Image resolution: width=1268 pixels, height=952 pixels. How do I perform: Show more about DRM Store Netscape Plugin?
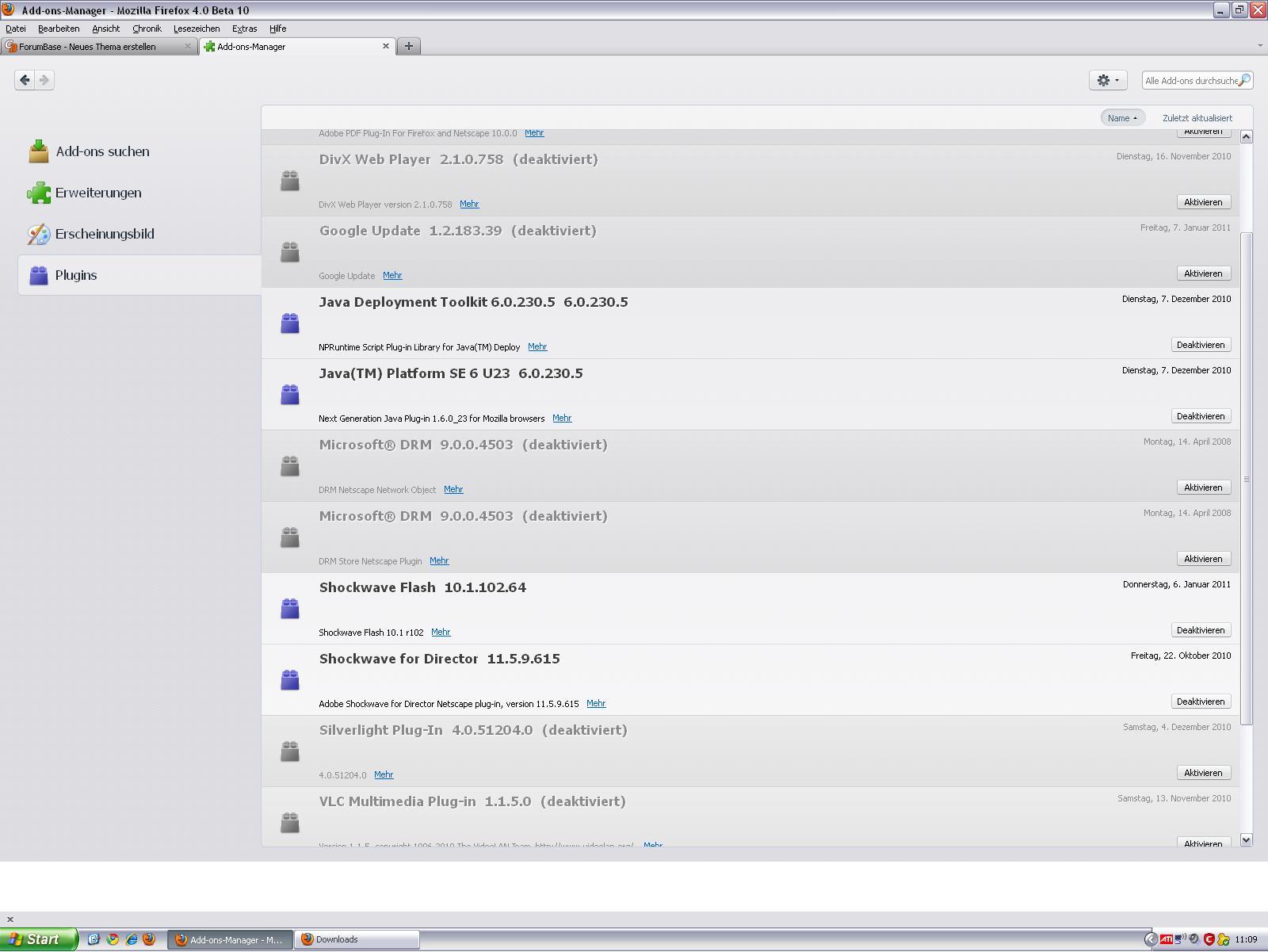tap(439, 561)
